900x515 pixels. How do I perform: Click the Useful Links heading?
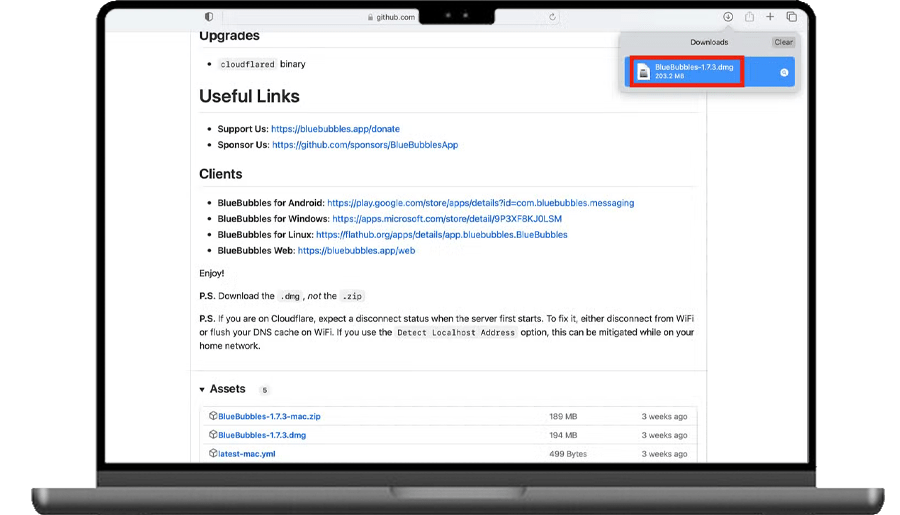coord(249,96)
